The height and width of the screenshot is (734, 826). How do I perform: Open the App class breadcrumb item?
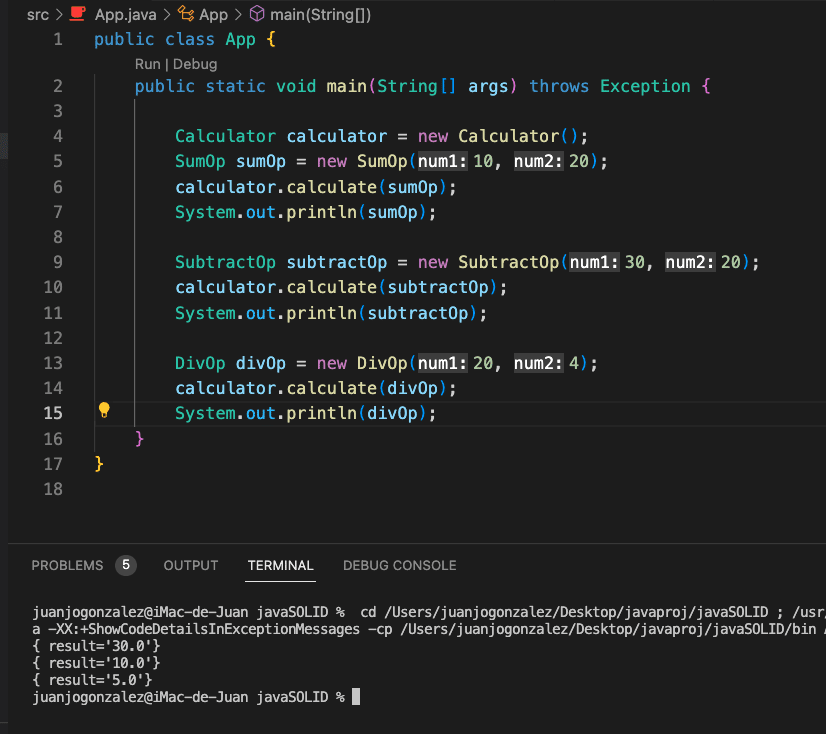click(213, 15)
